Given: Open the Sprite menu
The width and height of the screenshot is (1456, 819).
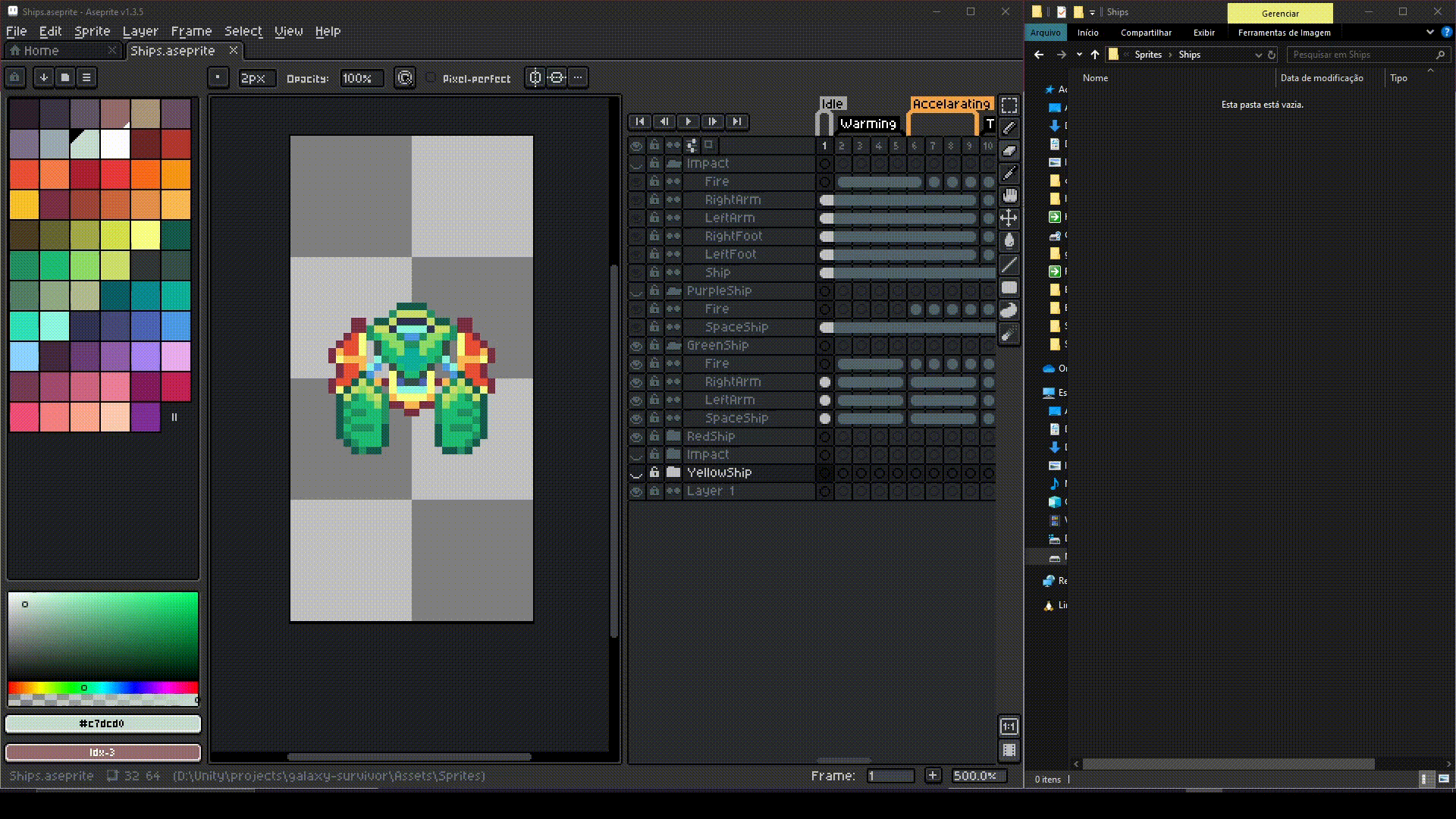Looking at the screenshot, I should click(x=93, y=31).
